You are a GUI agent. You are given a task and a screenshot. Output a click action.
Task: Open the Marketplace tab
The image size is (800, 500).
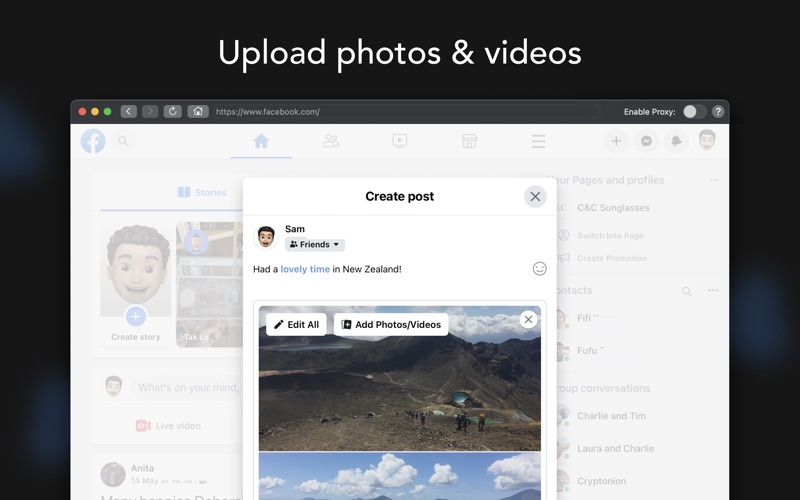[469, 141]
